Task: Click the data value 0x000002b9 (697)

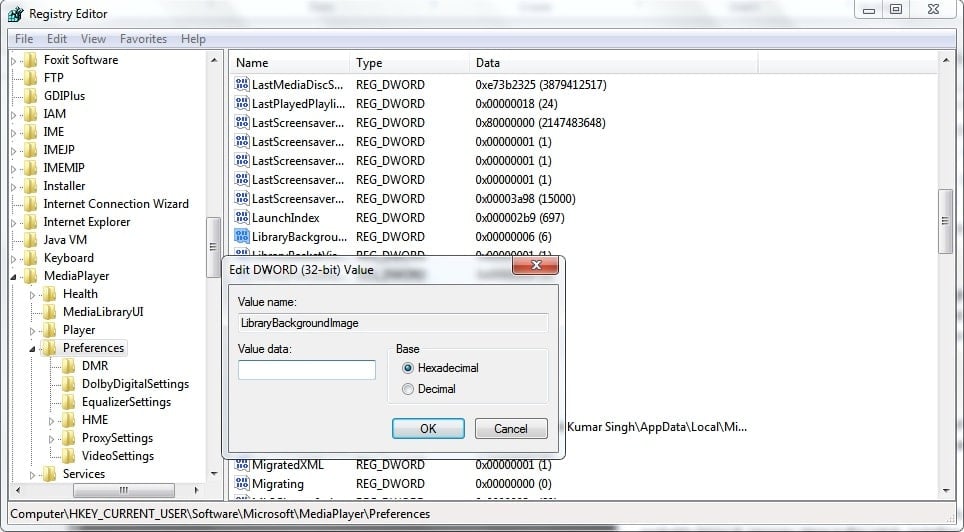Action: [520, 218]
